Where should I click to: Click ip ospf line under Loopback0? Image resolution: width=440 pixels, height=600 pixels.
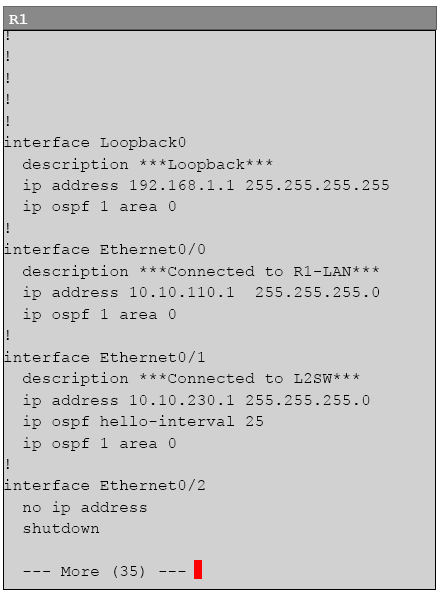tap(99, 207)
